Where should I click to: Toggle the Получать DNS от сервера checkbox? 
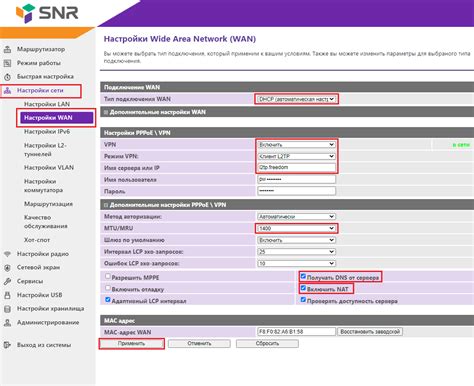[303, 276]
